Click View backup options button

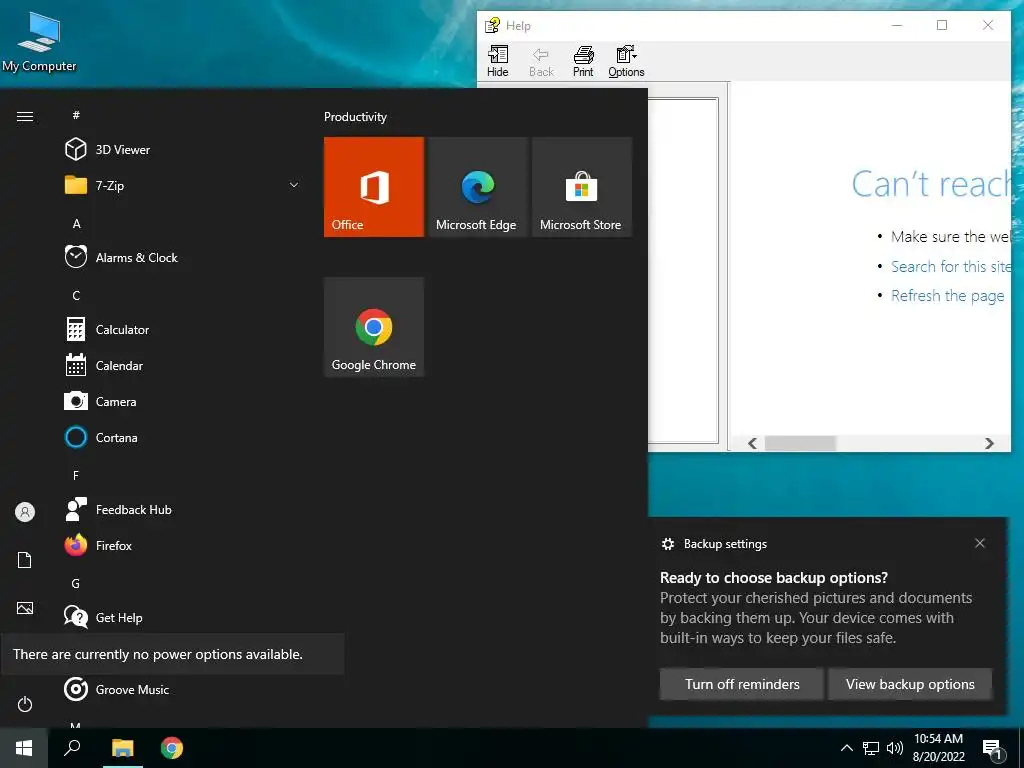[x=910, y=684]
